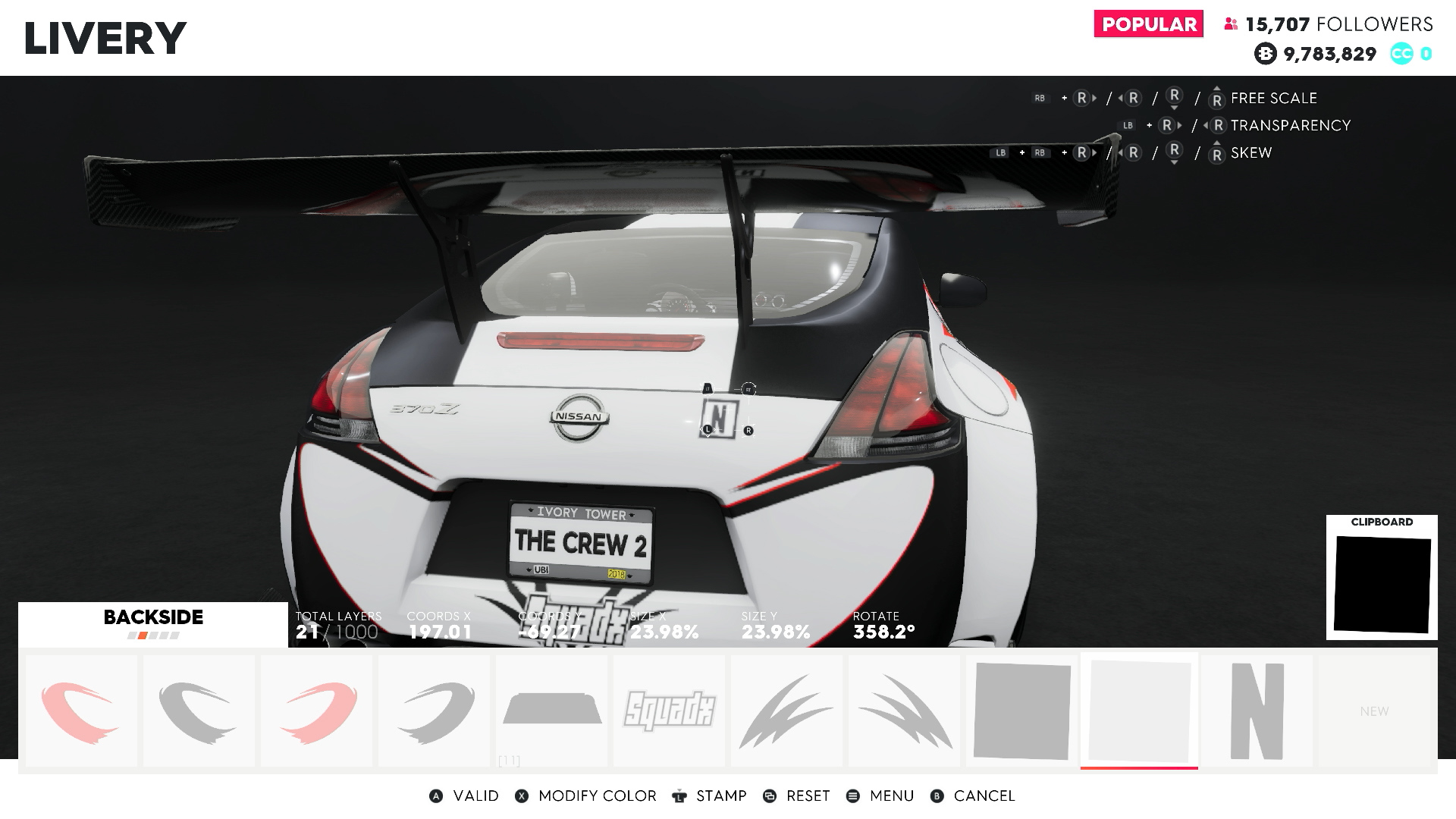
Task: Select the highlighted white square layer thumbnail
Action: pos(1140,711)
